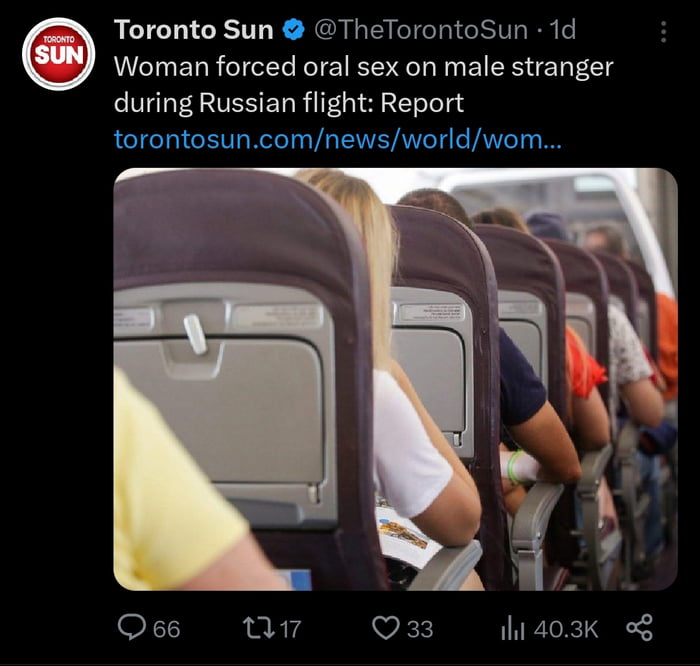Like the tweet with the heart icon
The width and height of the screenshot is (700, 666).
pos(386,628)
